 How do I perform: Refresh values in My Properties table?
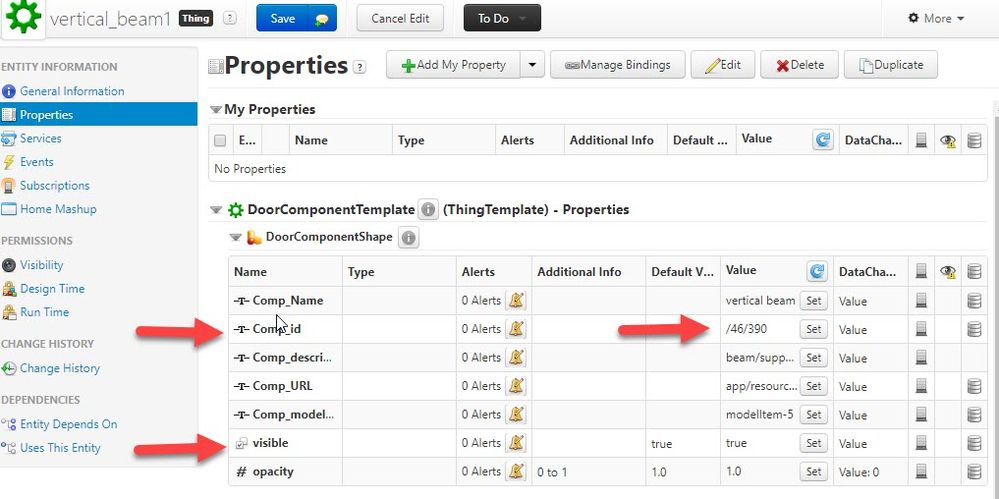(823, 140)
